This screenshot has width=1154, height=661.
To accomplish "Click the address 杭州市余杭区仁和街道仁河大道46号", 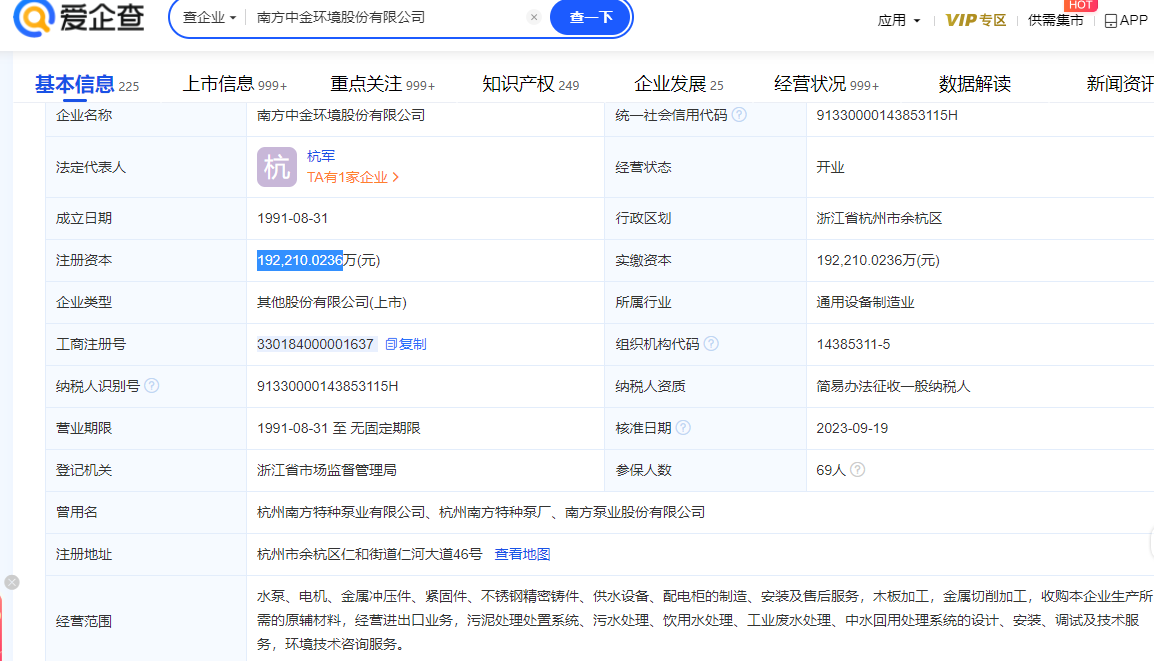I will point(369,554).
